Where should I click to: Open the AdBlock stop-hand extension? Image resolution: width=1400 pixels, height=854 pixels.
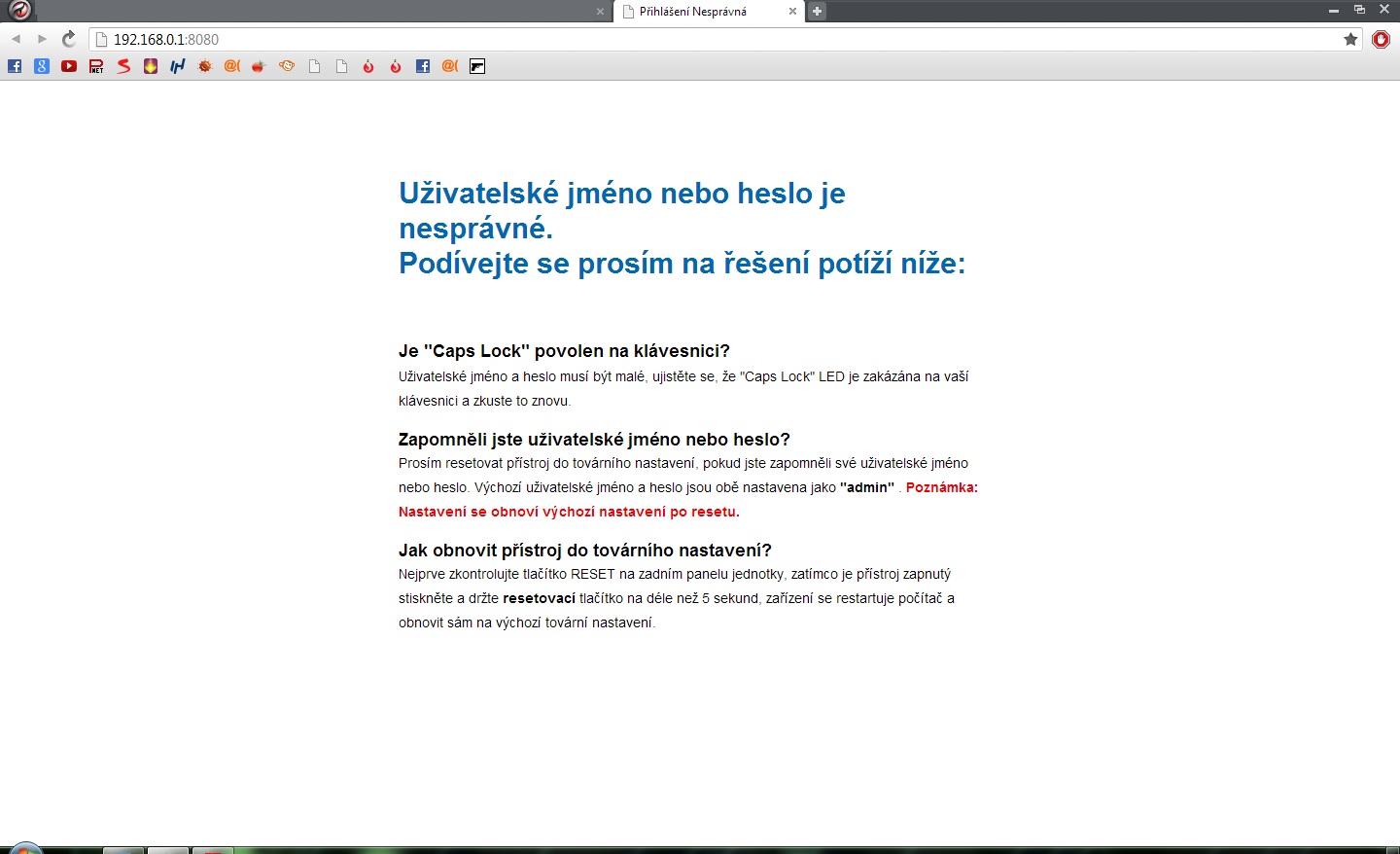point(1381,39)
